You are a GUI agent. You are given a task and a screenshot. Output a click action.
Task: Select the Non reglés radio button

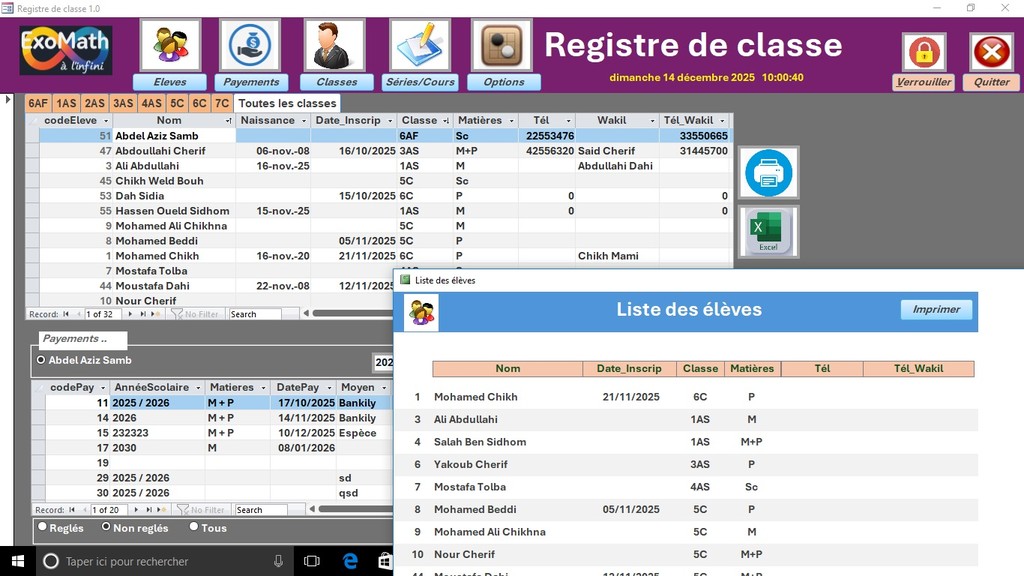106,527
